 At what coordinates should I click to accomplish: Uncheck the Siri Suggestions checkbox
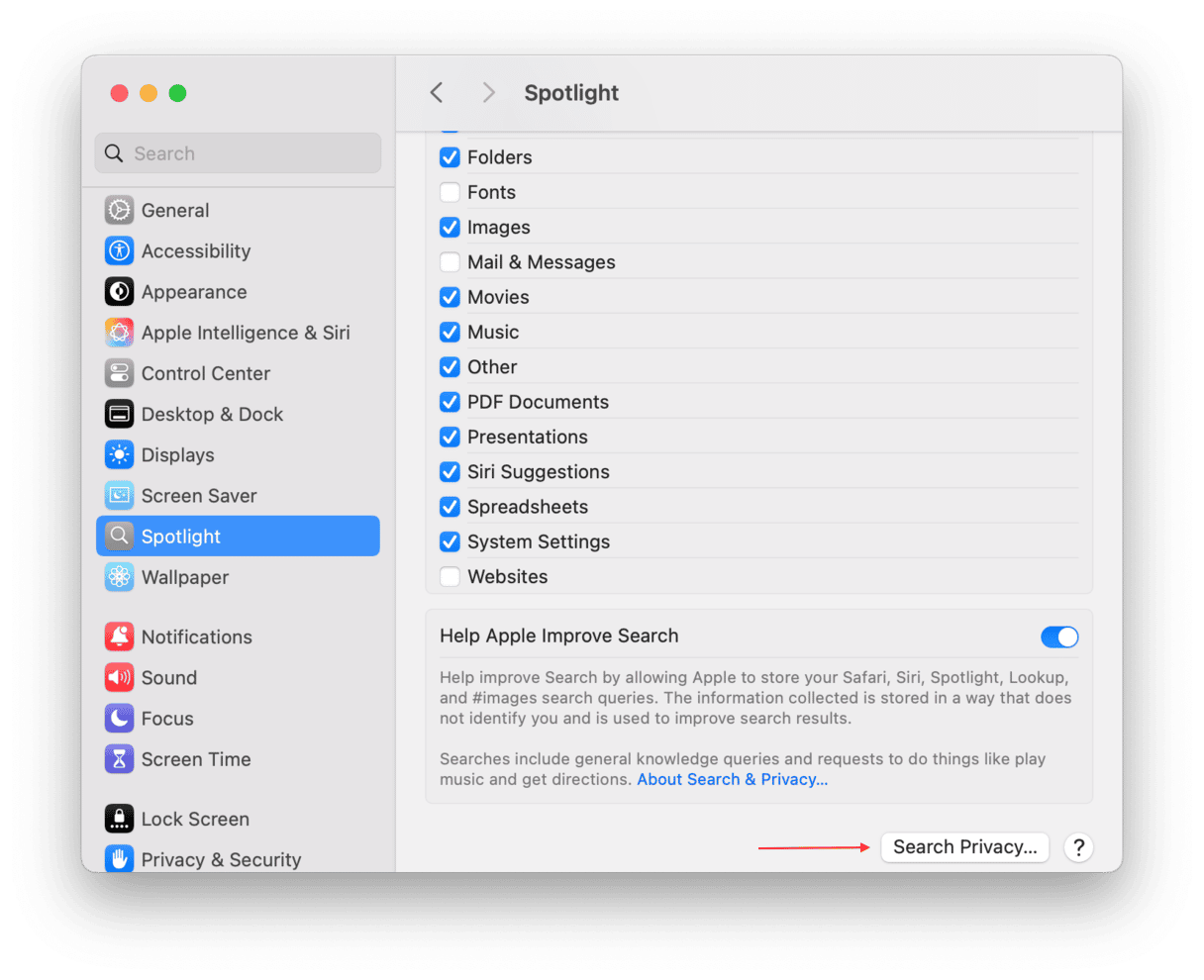[450, 471]
